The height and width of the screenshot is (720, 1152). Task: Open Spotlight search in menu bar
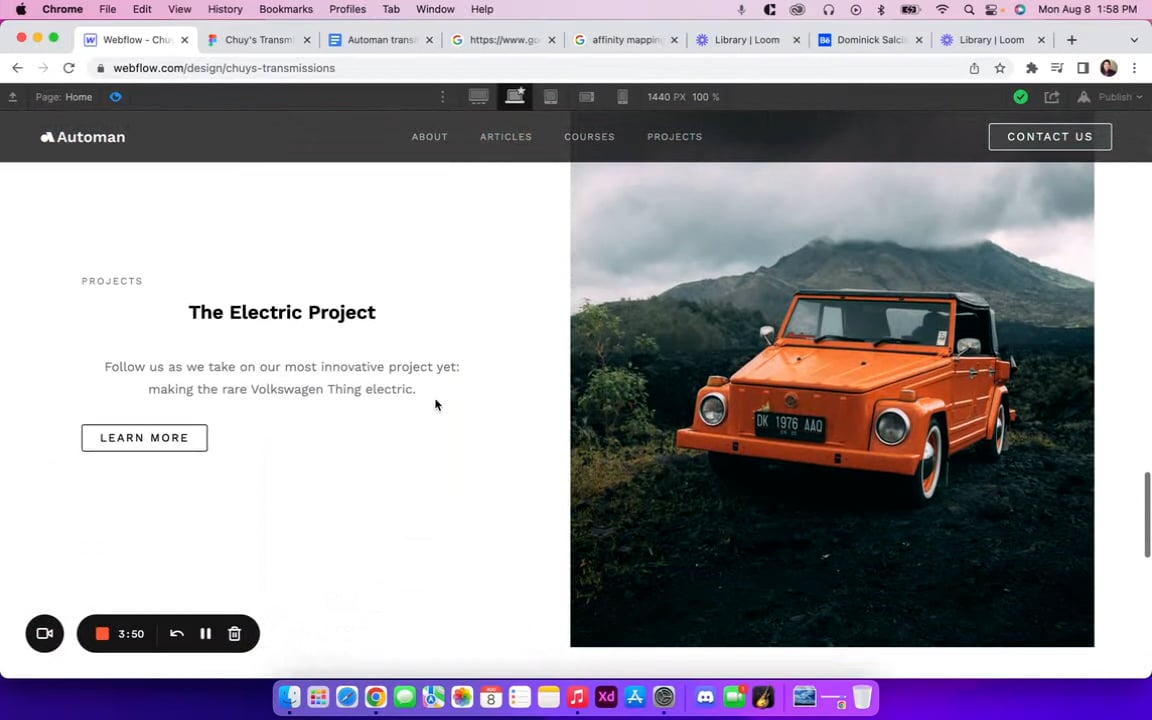(969, 10)
